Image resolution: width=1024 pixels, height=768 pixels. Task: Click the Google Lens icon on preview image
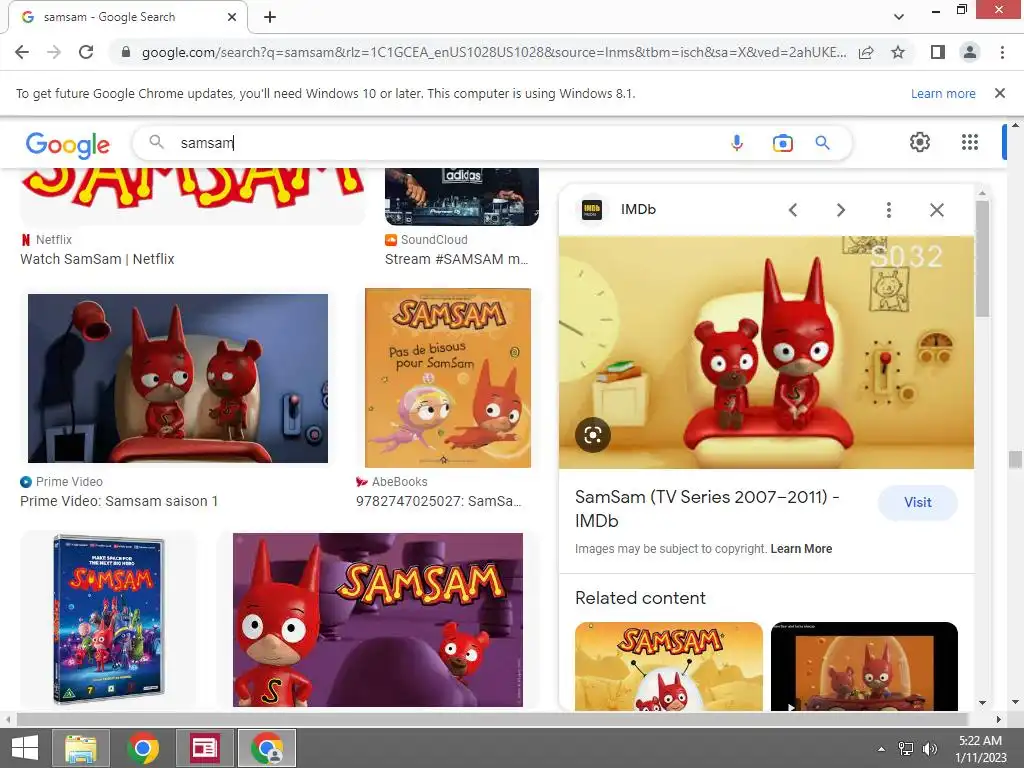point(592,435)
